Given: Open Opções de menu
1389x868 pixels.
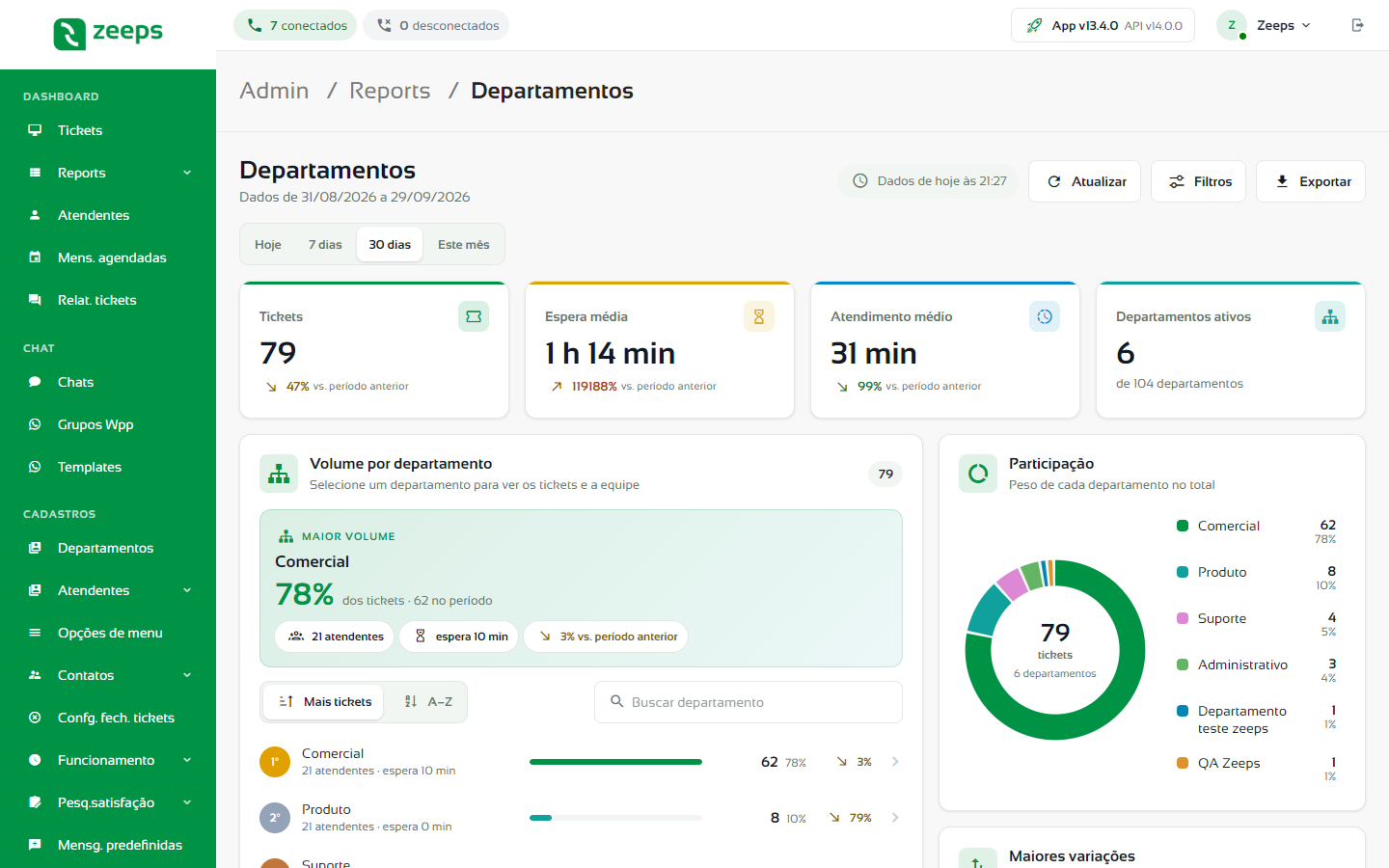Looking at the screenshot, I should tap(108, 633).
